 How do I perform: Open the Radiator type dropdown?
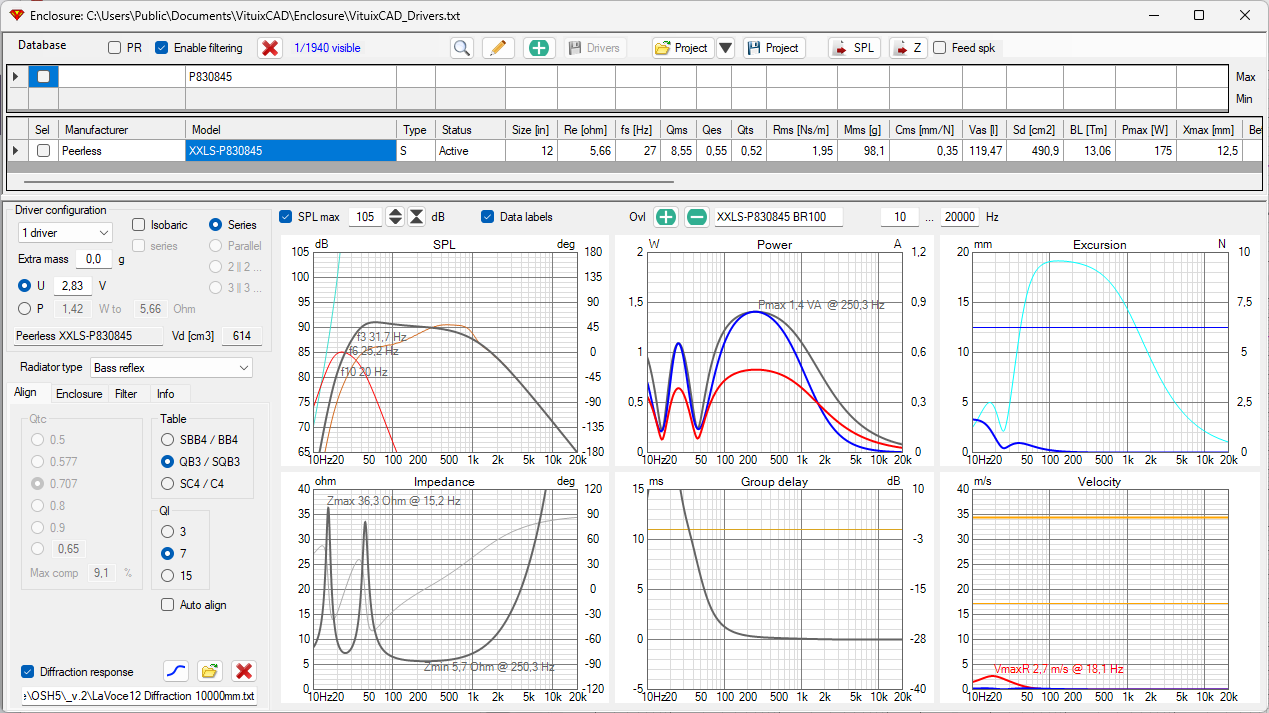(171, 368)
